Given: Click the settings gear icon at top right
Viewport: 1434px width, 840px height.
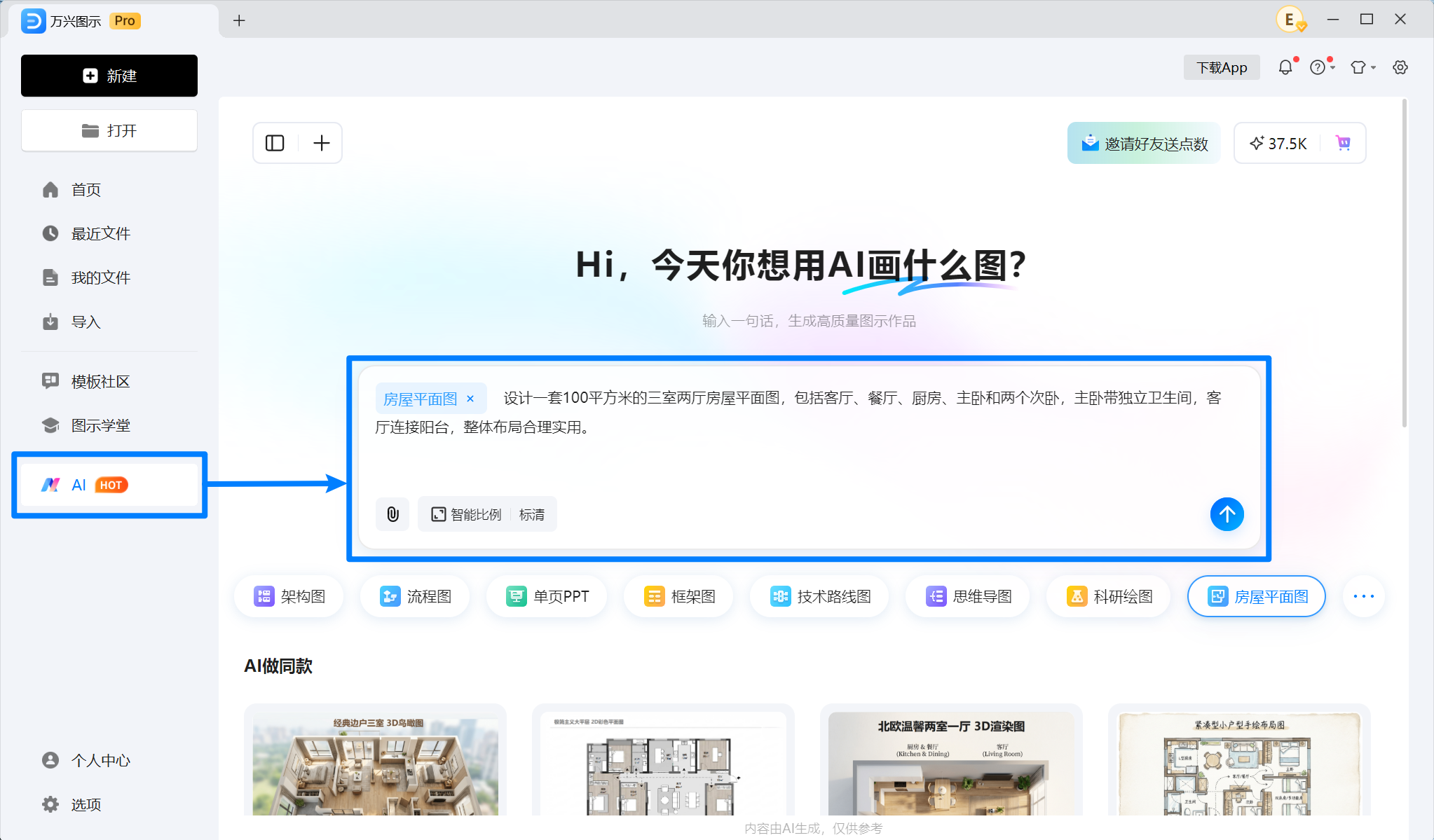Looking at the screenshot, I should [1400, 67].
